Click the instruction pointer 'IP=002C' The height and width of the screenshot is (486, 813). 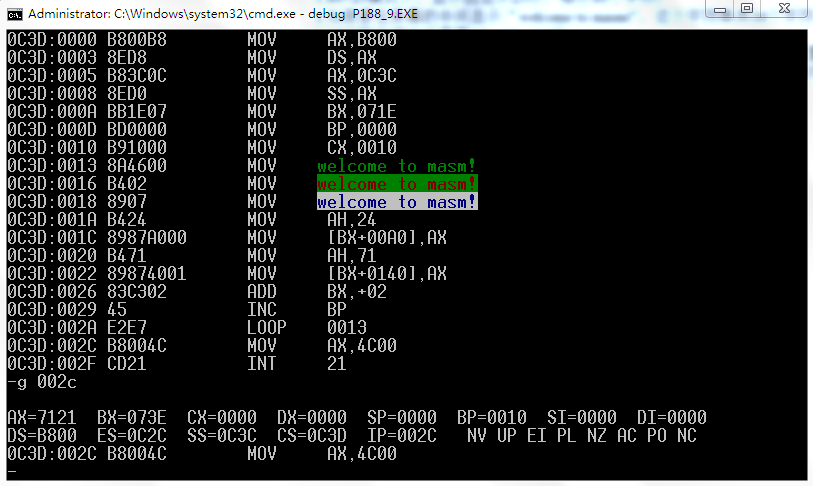click(402, 436)
